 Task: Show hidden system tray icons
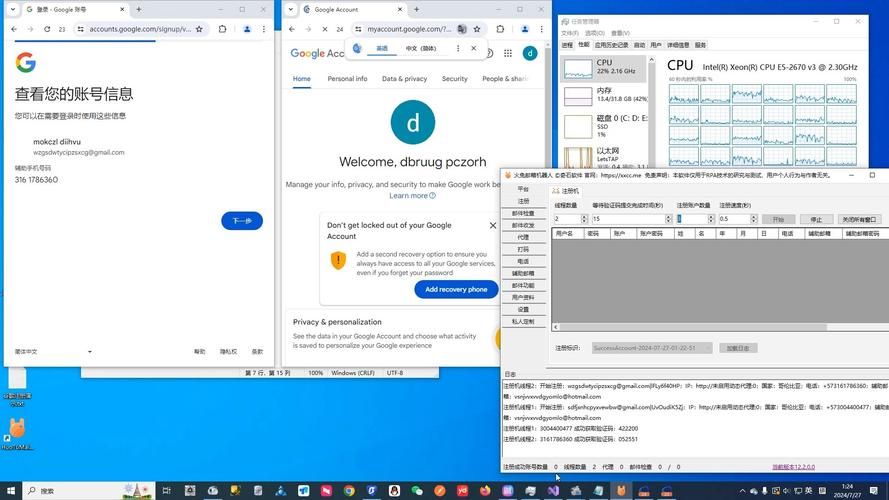742,491
